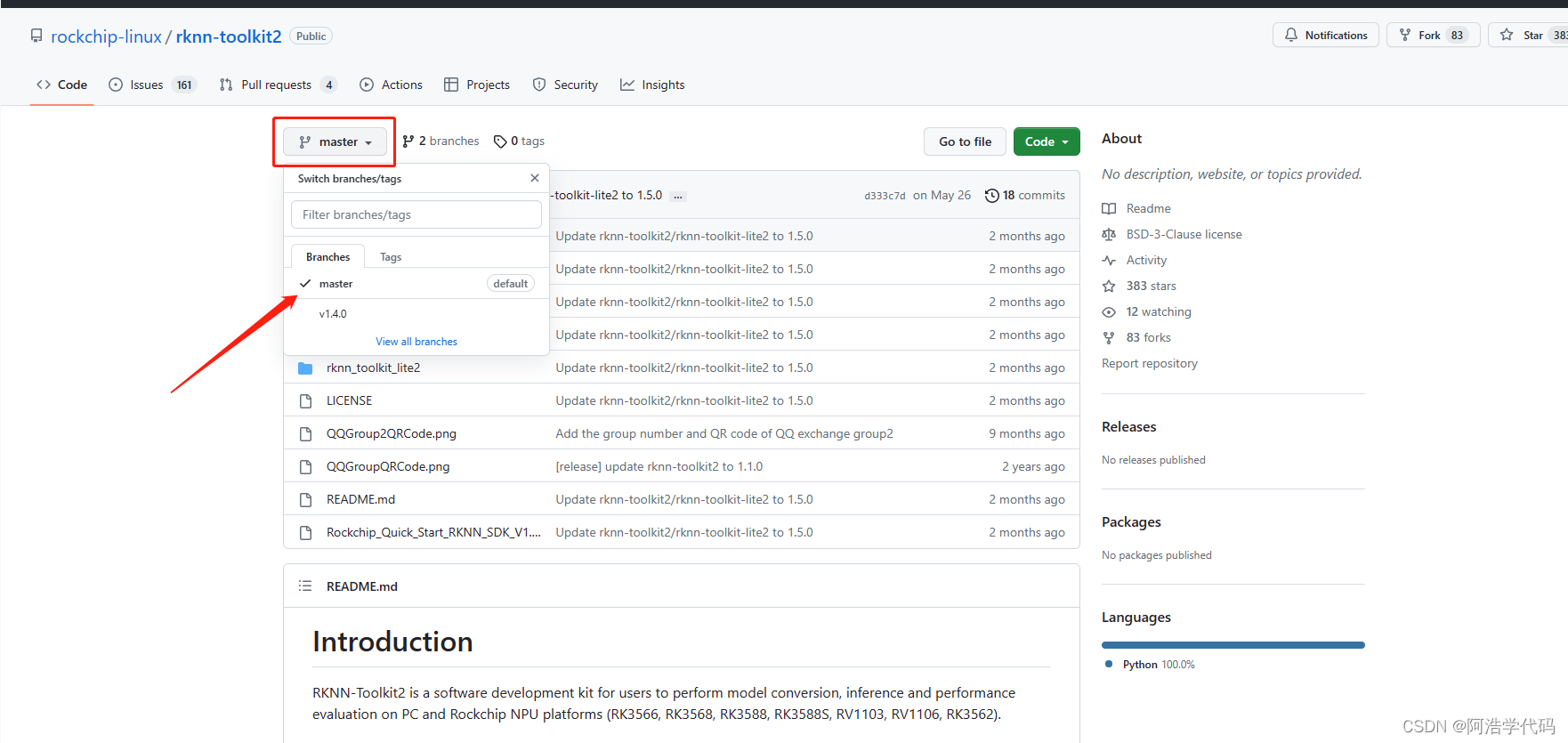Open the rknn-toolkit2 repository link

pyautogui.click(x=229, y=36)
